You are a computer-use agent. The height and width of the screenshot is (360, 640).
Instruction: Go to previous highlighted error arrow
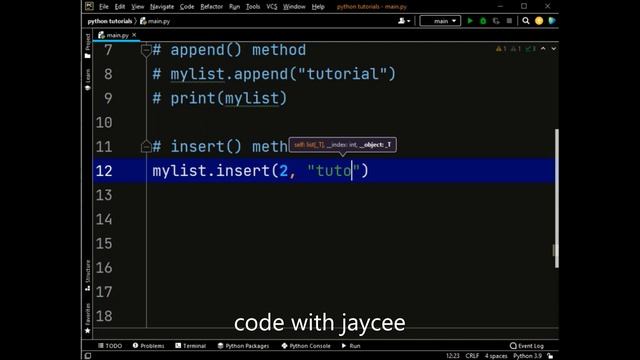(543, 49)
